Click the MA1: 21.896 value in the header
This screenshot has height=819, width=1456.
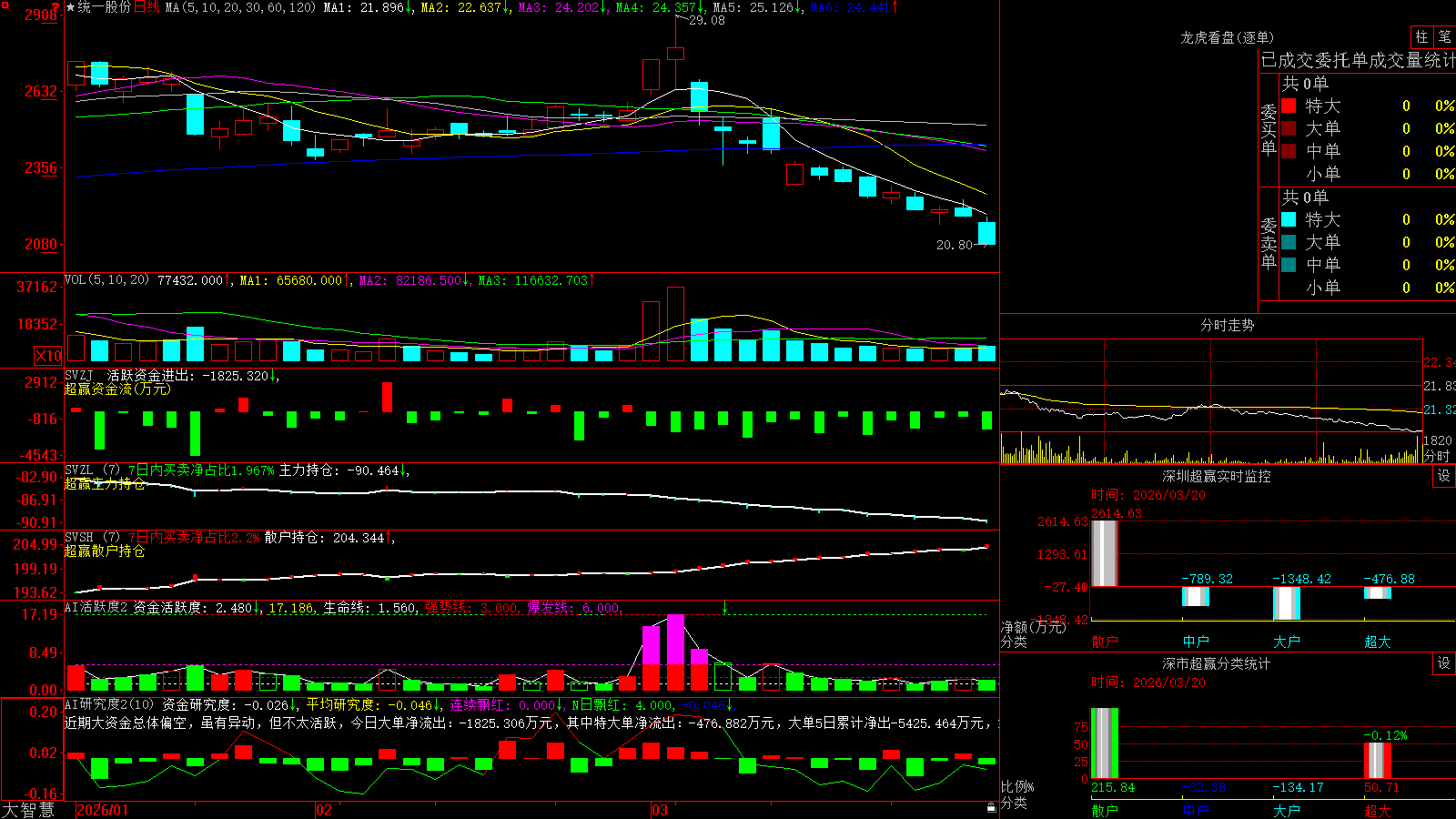(368, 7)
